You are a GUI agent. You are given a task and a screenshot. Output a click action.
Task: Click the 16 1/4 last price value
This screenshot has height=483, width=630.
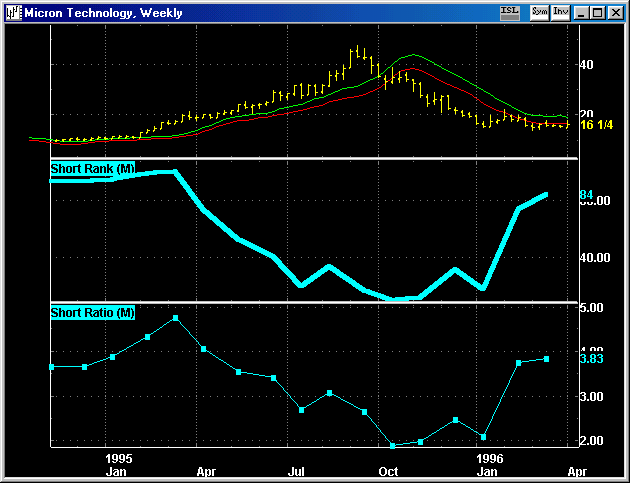point(597,125)
